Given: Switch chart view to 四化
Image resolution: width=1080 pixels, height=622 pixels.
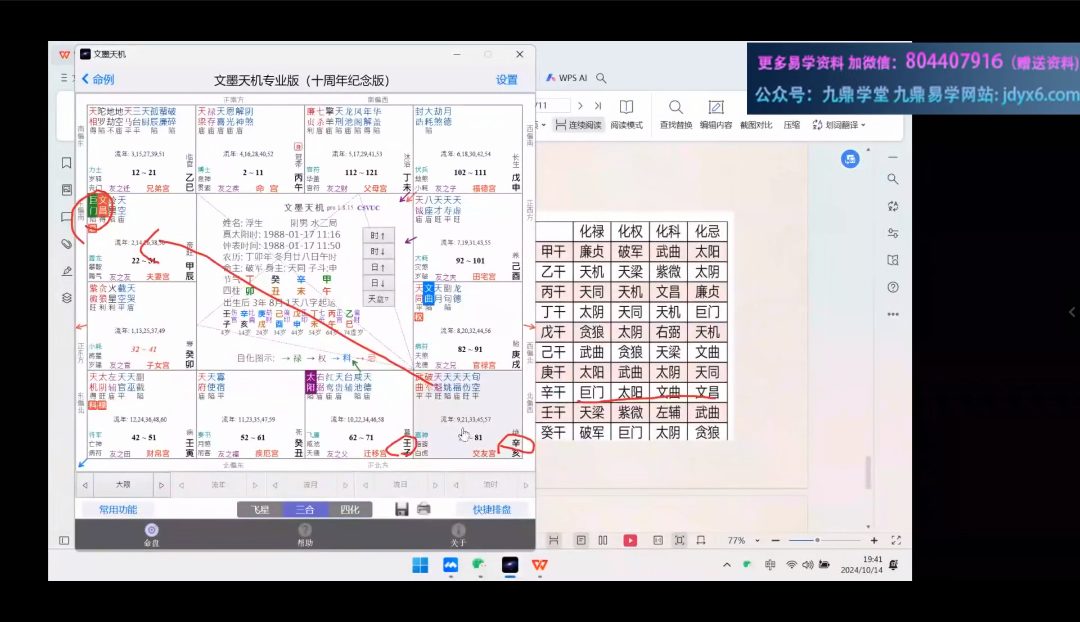Looking at the screenshot, I should click(350, 509).
